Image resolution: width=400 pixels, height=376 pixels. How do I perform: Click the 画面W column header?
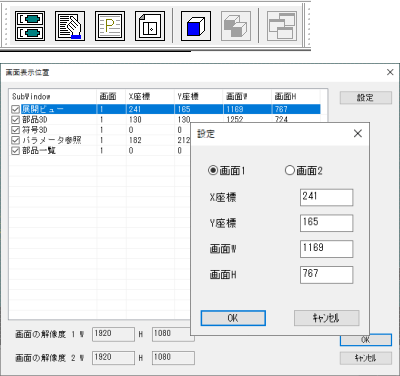pos(247,96)
